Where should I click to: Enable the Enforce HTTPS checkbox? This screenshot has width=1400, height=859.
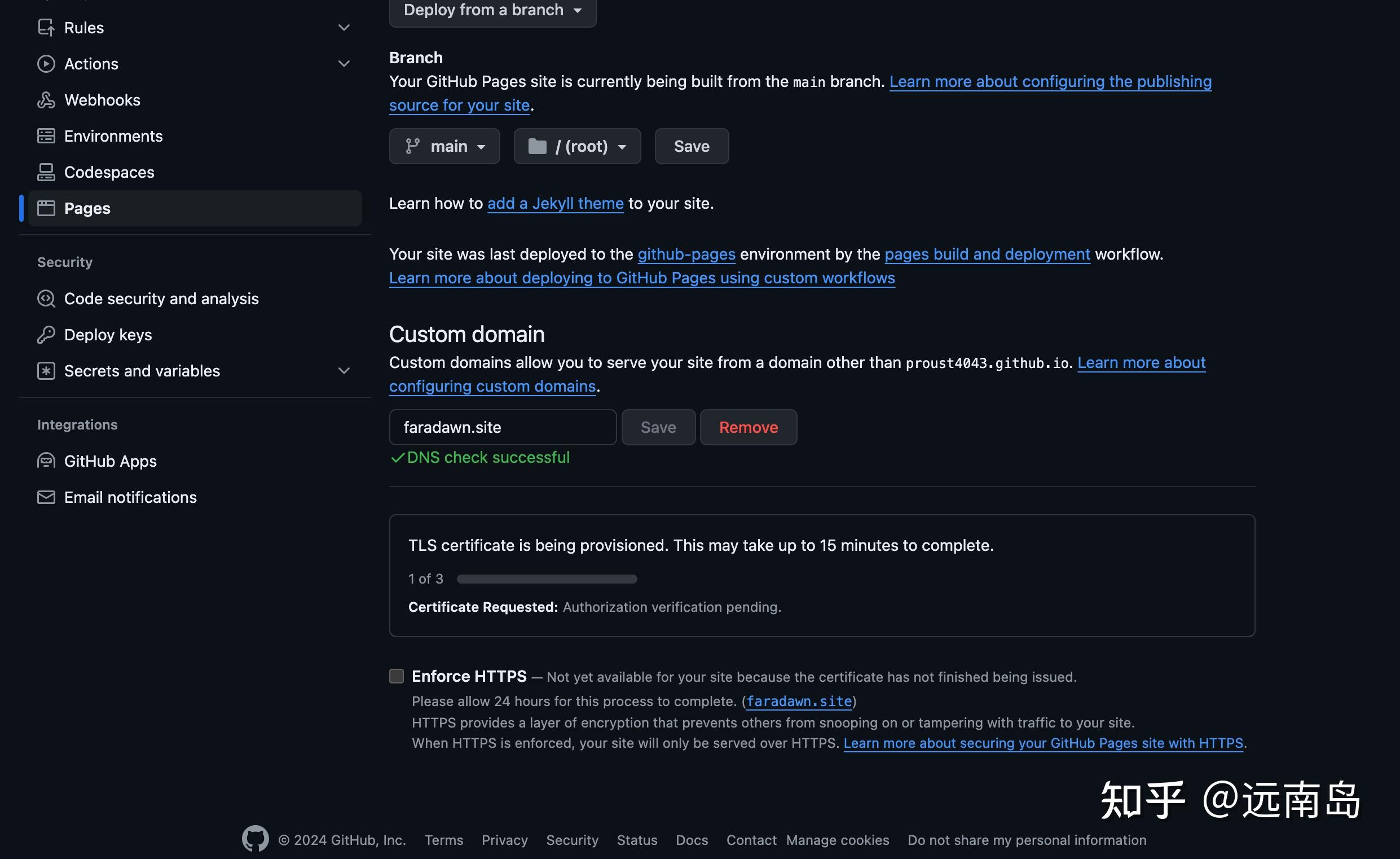coord(396,676)
